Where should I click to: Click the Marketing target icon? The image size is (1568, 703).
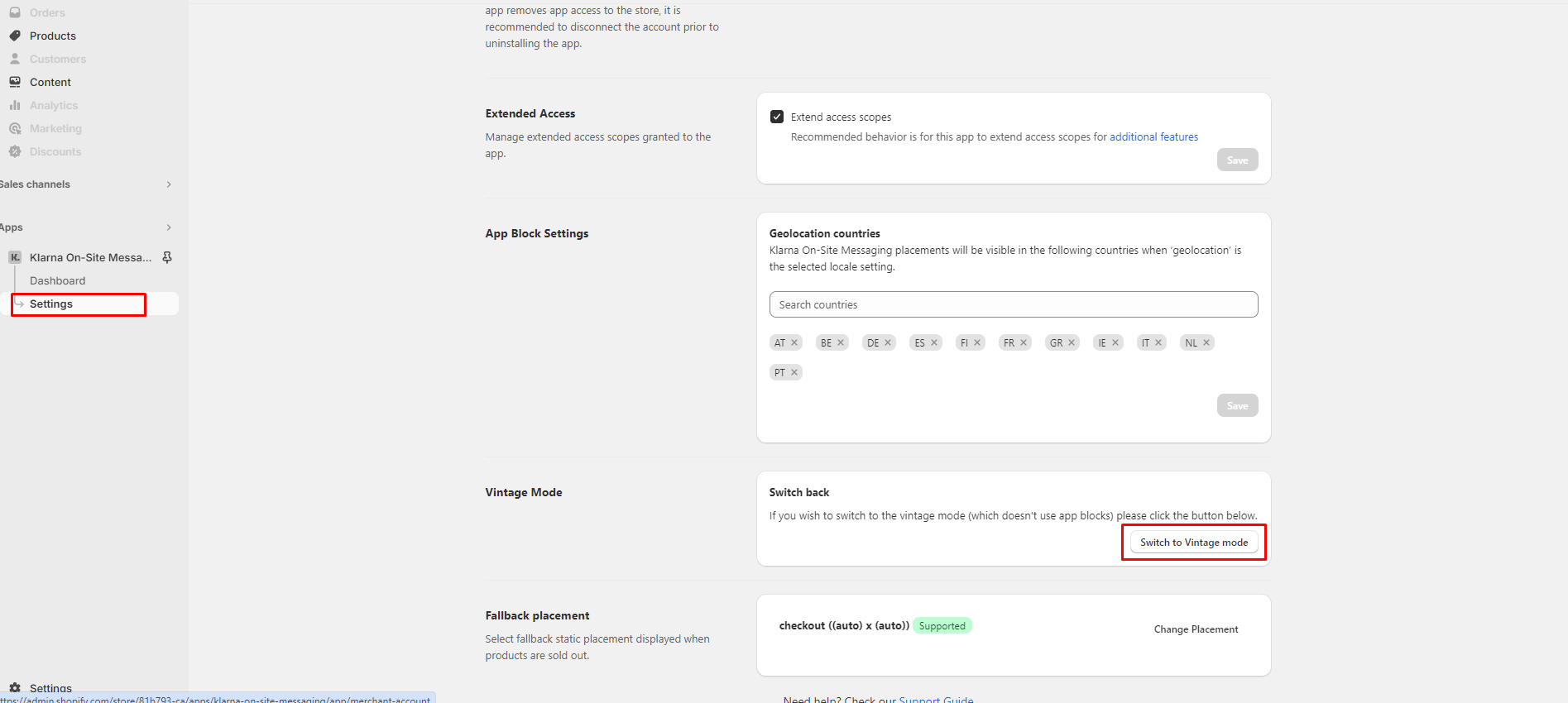point(15,128)
